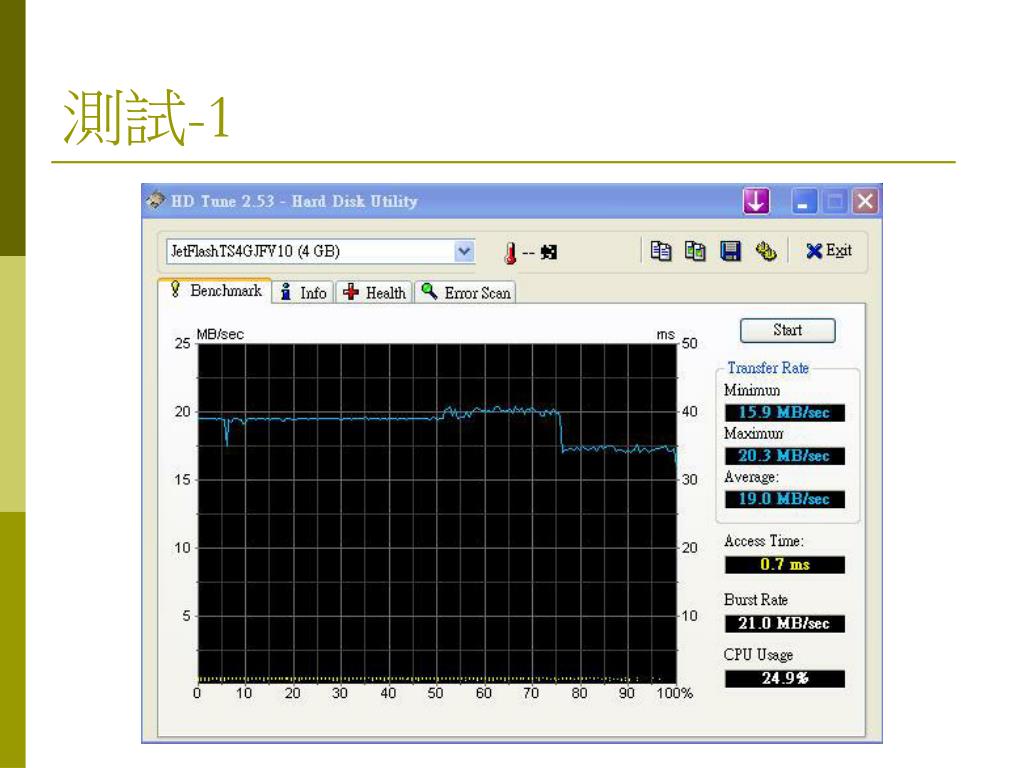Viewport: 1024px width, 768px height.
Task: Click the MB/sec axis label
Action: [x=220, y=334]
